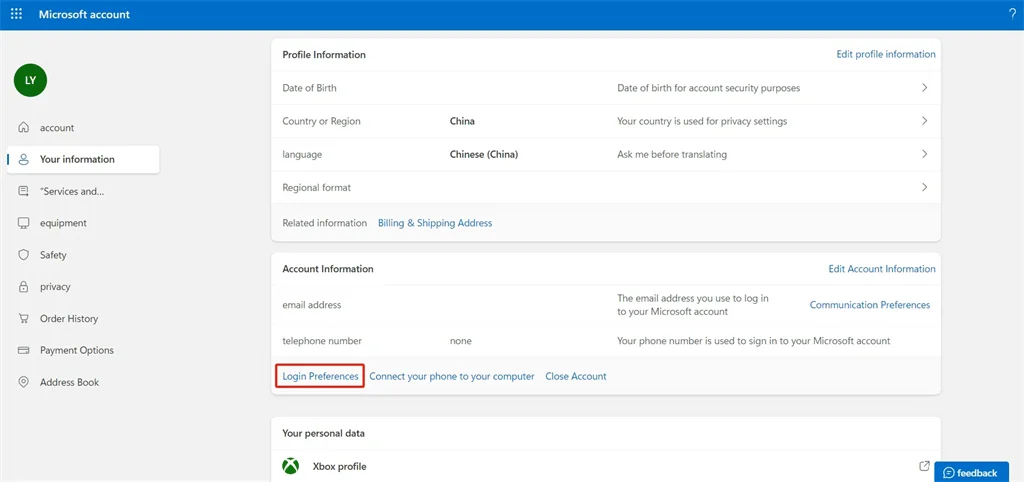This screenshot has height=482, width=1024.
Task: Click the cart icon beside Order History
Action: (x=24, y=319)
